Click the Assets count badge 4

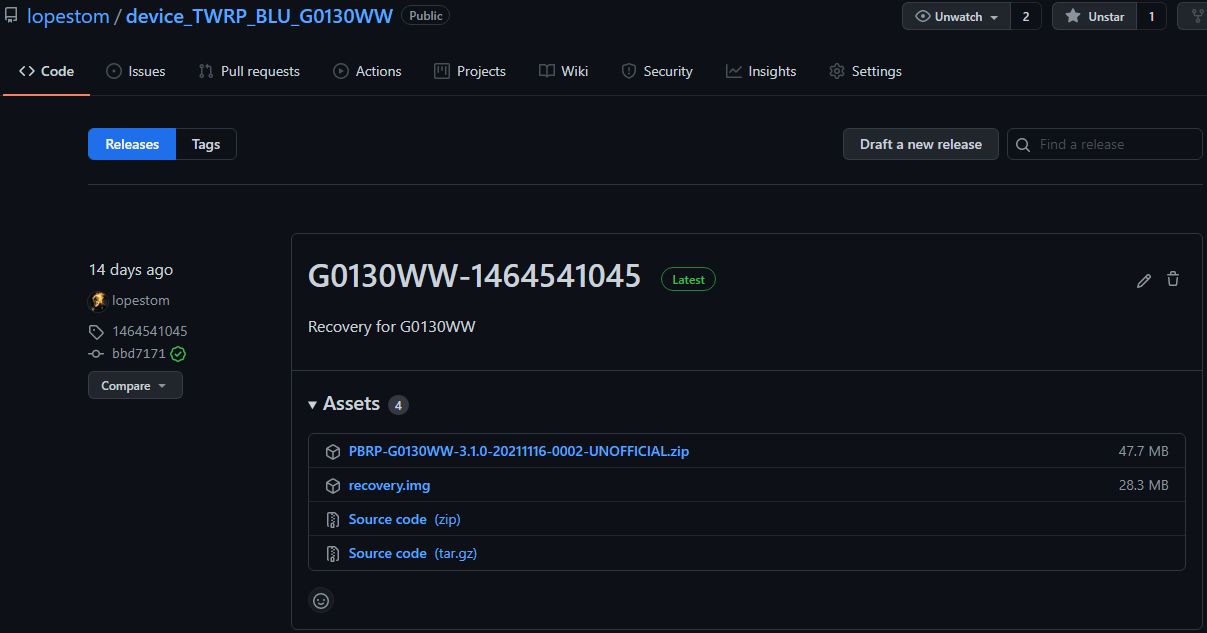tap(398, 405)
